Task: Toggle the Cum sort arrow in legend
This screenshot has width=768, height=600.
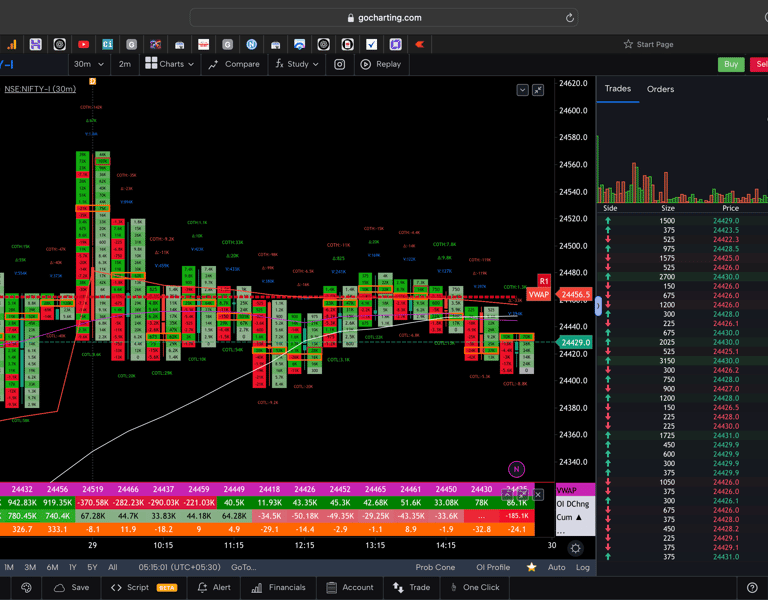Action: (x=578, y=517)
